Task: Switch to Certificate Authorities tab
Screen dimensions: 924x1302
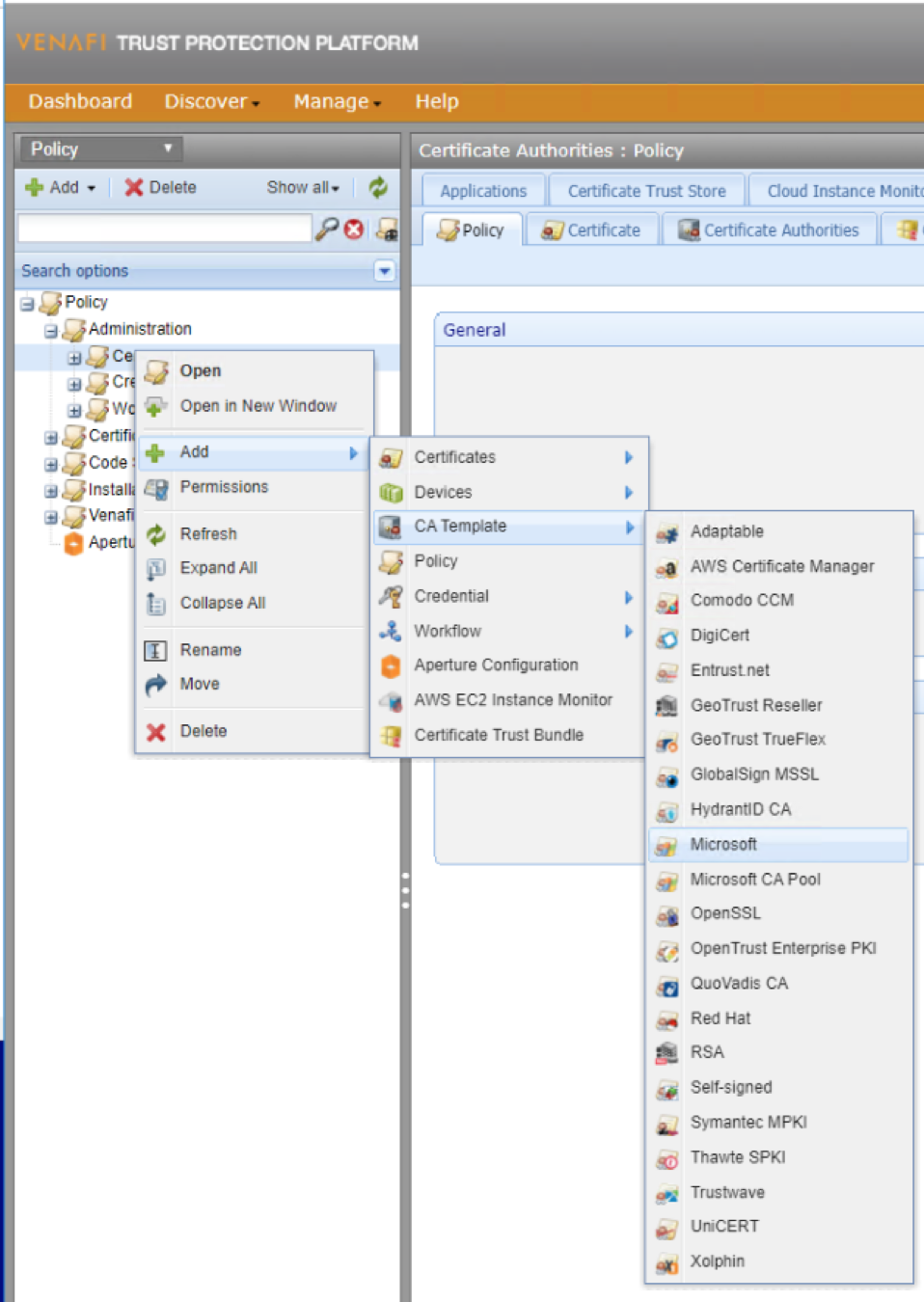Action: 769,230
